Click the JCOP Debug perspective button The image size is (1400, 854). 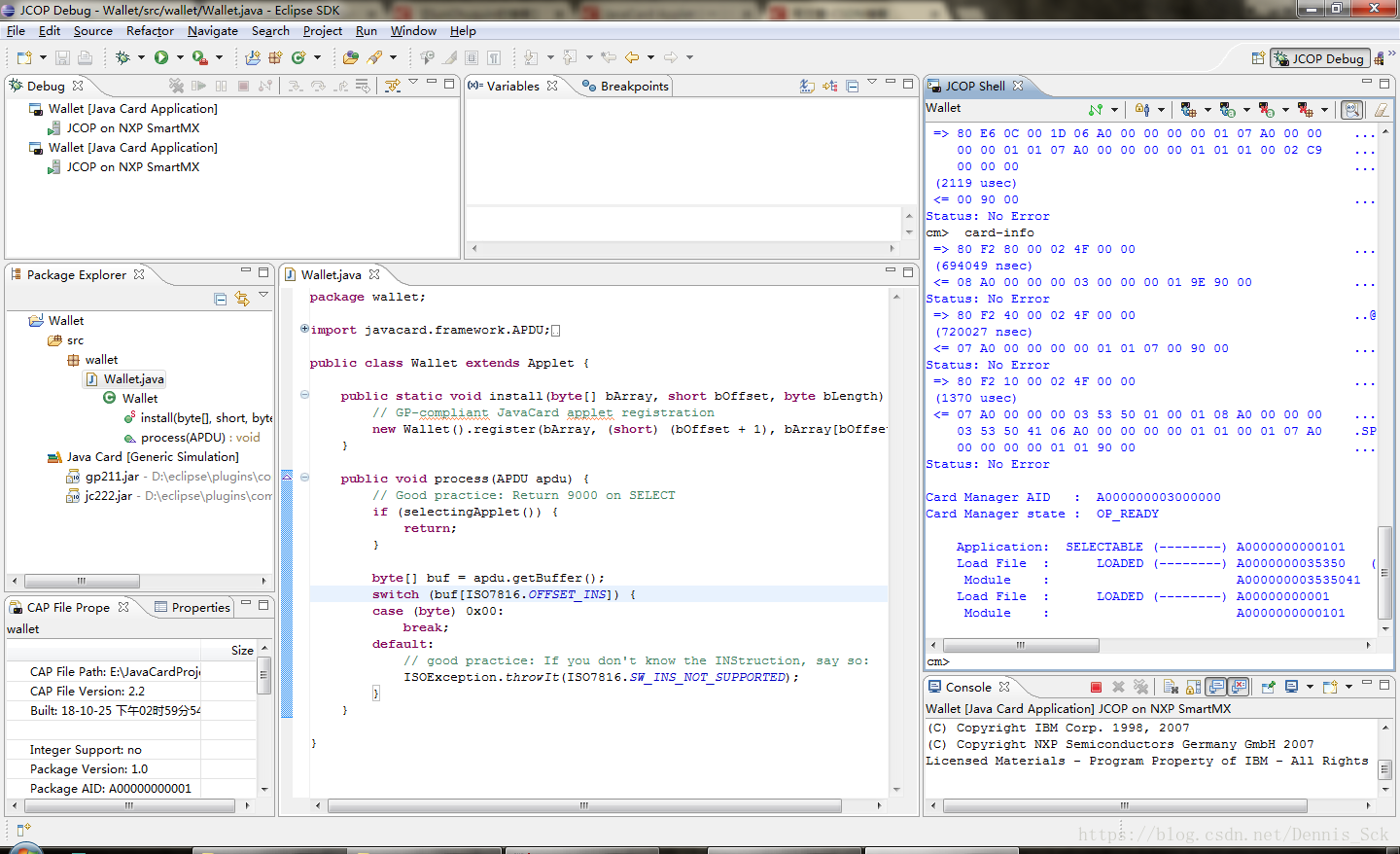click(1319, 58)
